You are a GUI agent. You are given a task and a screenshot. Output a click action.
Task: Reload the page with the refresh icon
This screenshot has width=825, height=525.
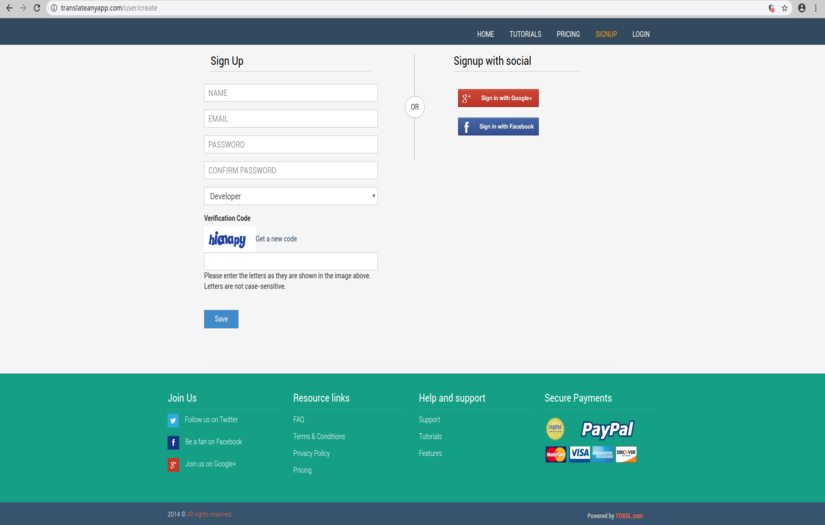(x=37, y=8)
